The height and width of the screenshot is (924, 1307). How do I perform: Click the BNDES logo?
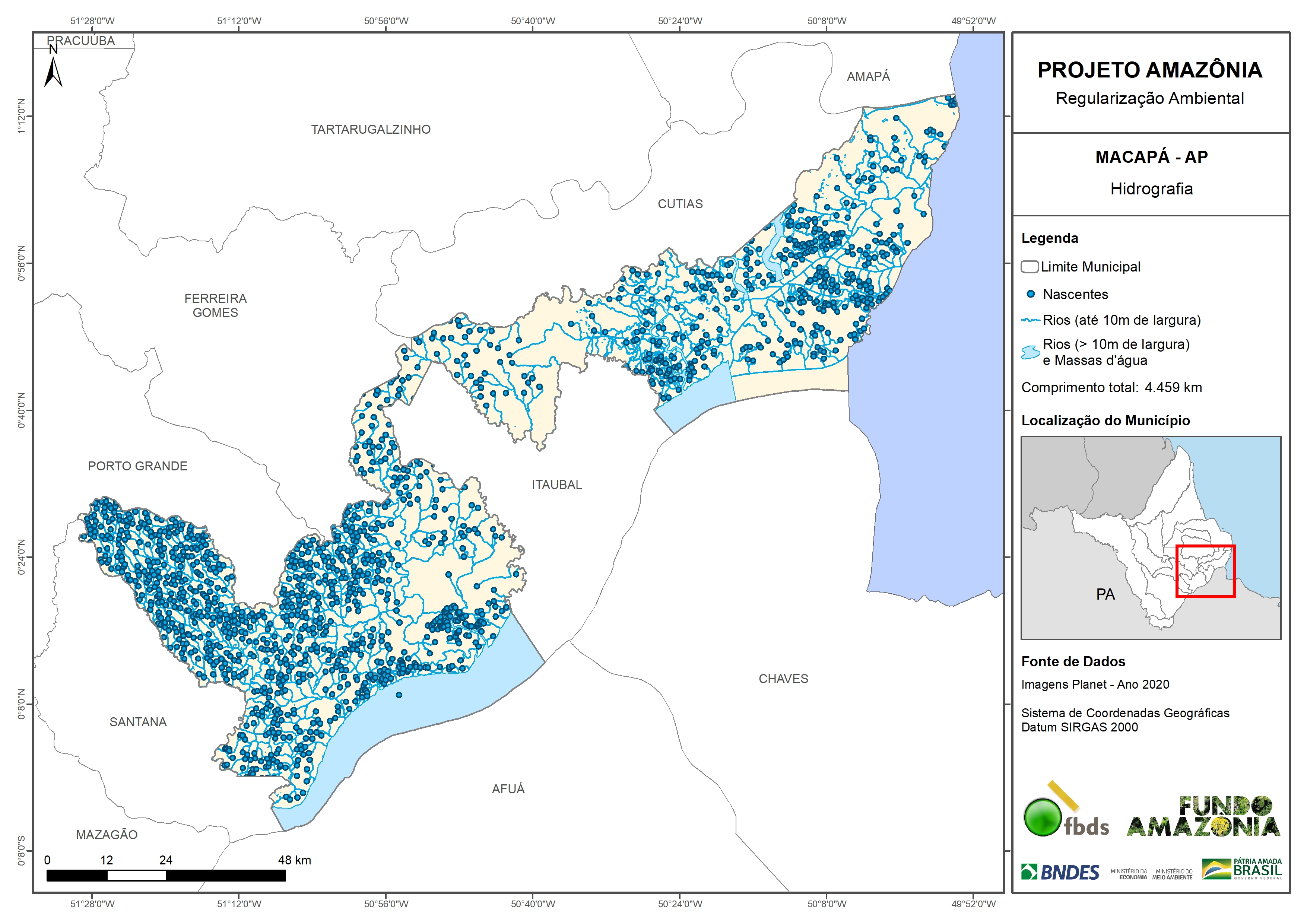click(x=1059, y=872)
